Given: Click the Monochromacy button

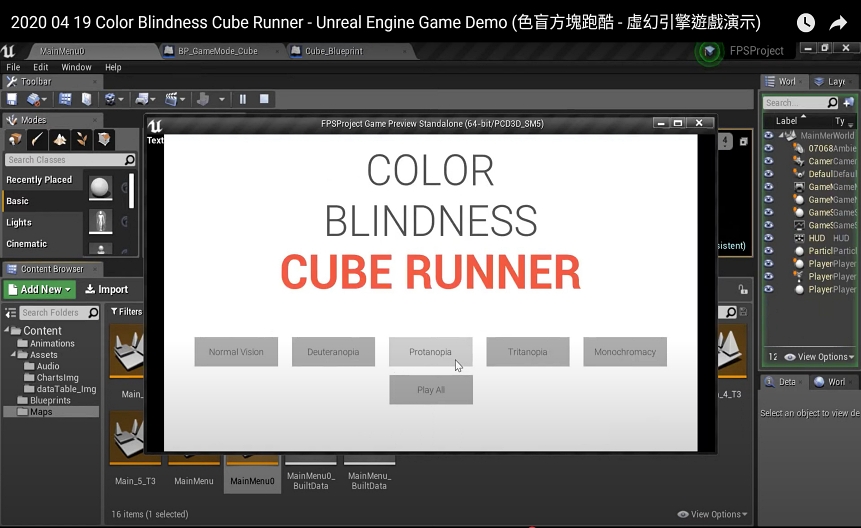Looking at the screenshot, I should click(625, 352).
